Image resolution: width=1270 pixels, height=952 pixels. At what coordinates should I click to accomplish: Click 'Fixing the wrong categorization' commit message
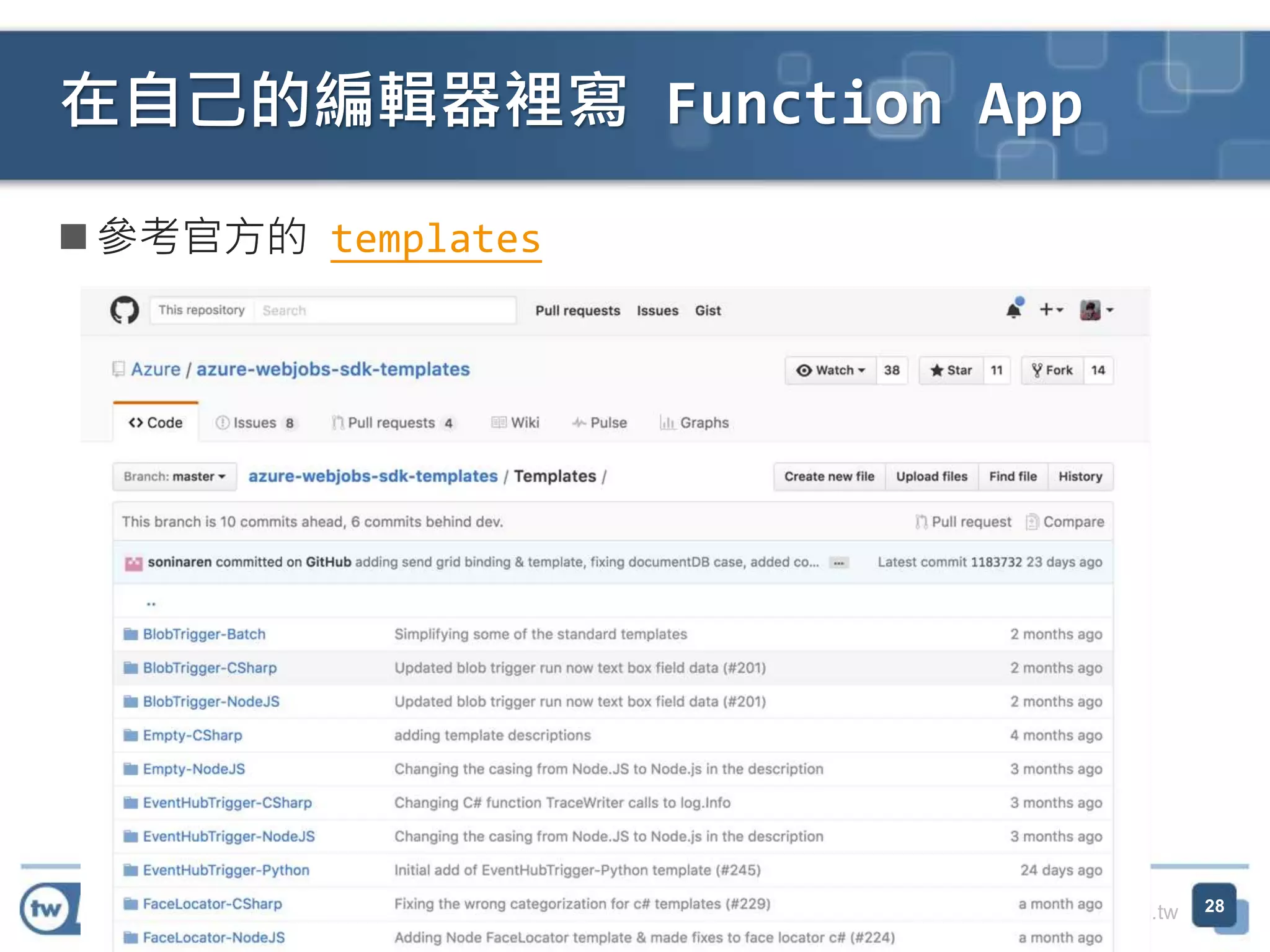coord(582,904)
